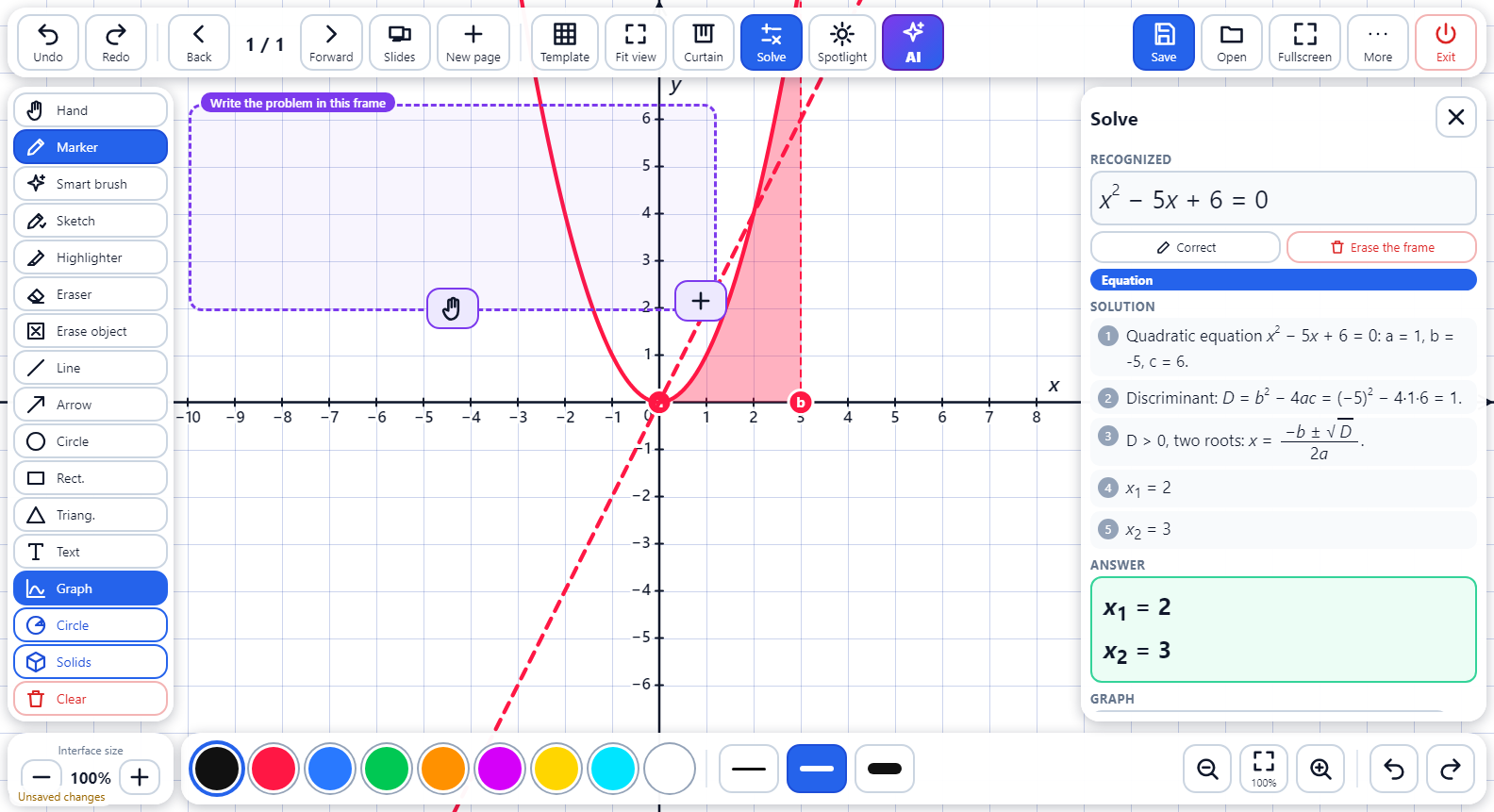Open the AI assistant

913,42
